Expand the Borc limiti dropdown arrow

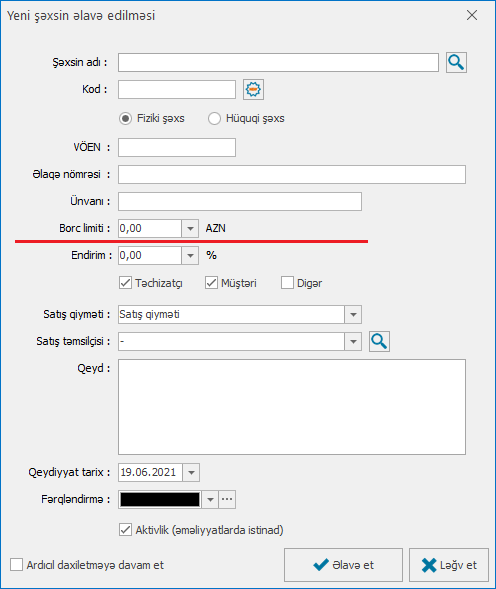[x=190, y=228]
